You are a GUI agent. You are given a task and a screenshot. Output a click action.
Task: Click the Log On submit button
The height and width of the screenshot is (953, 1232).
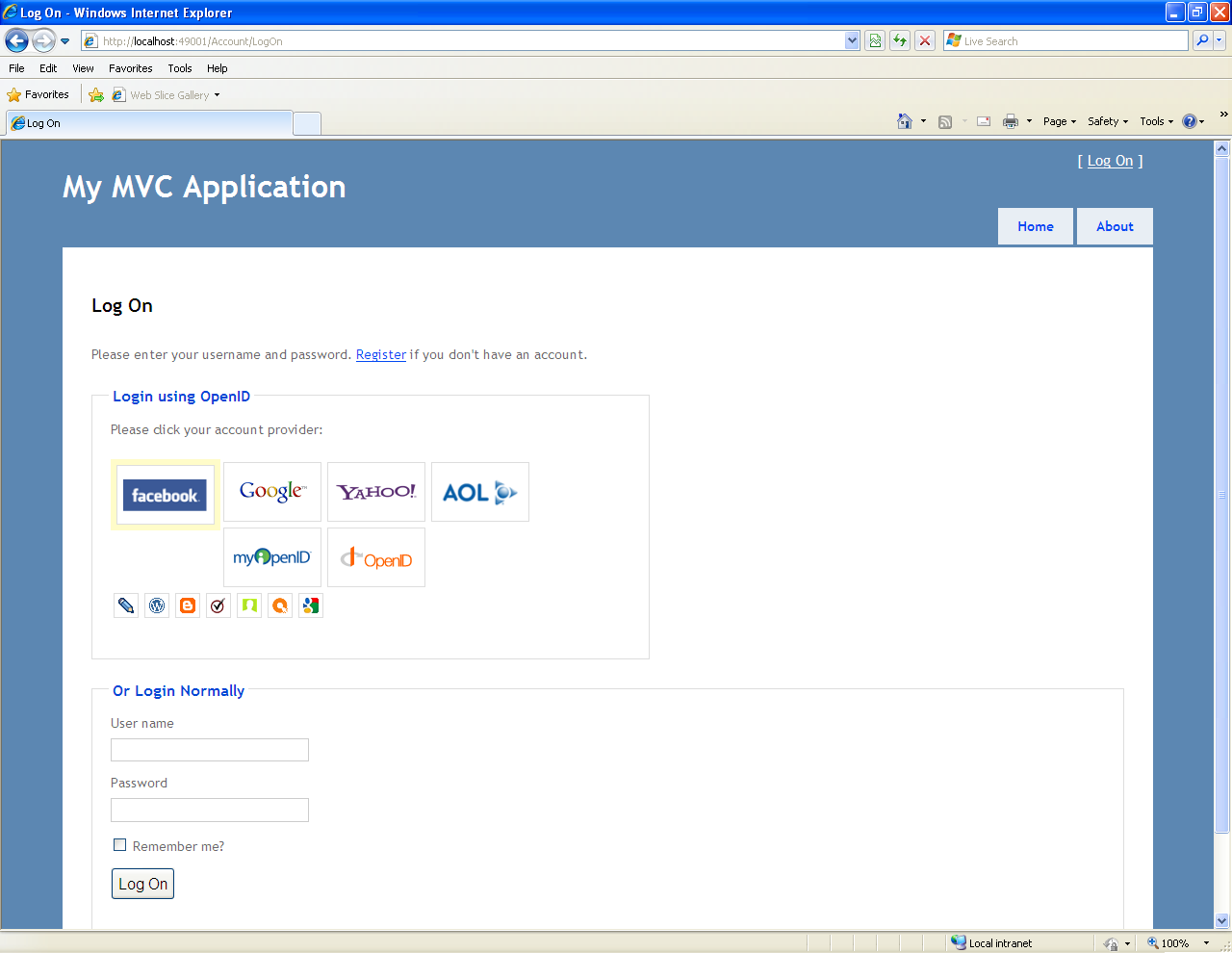pos(142,884)
